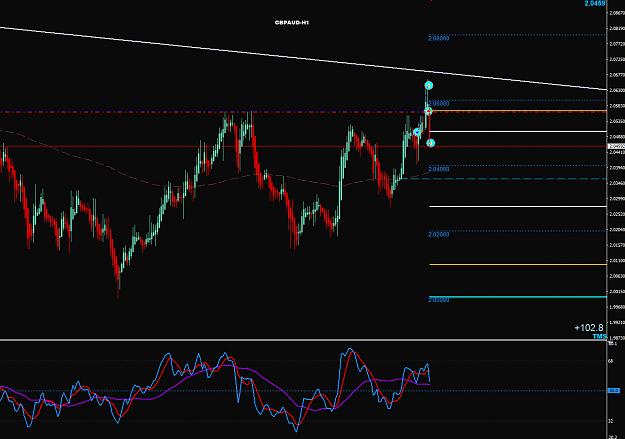Click the 2.08000 round-number level label
The height and width of the screenshot is (439, 625).
[x=439, y=39]
